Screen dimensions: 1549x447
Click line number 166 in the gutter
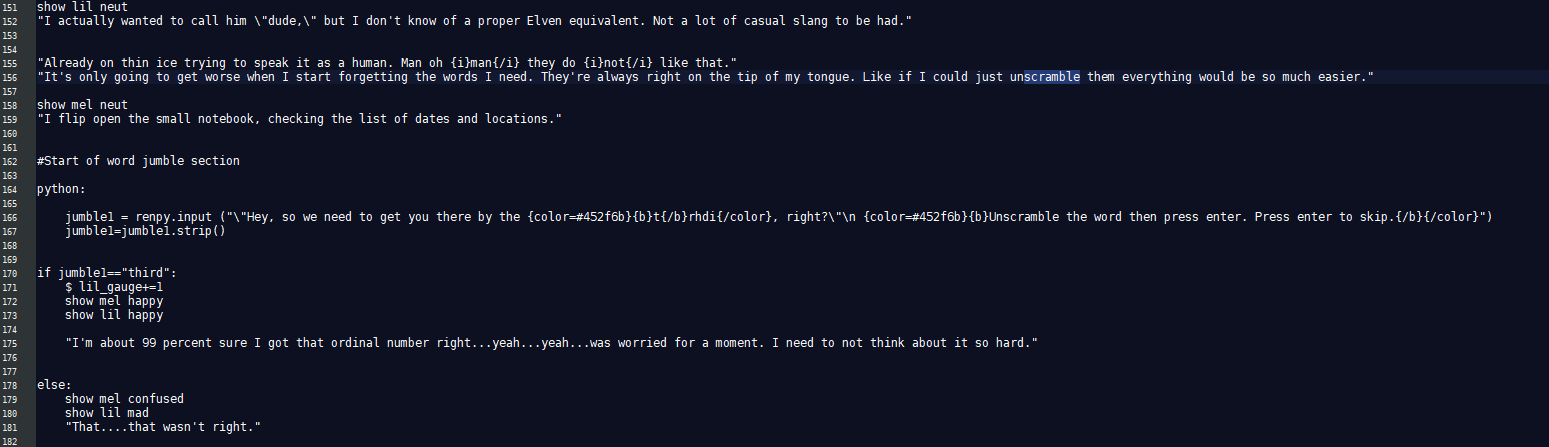tap(15, 217)
